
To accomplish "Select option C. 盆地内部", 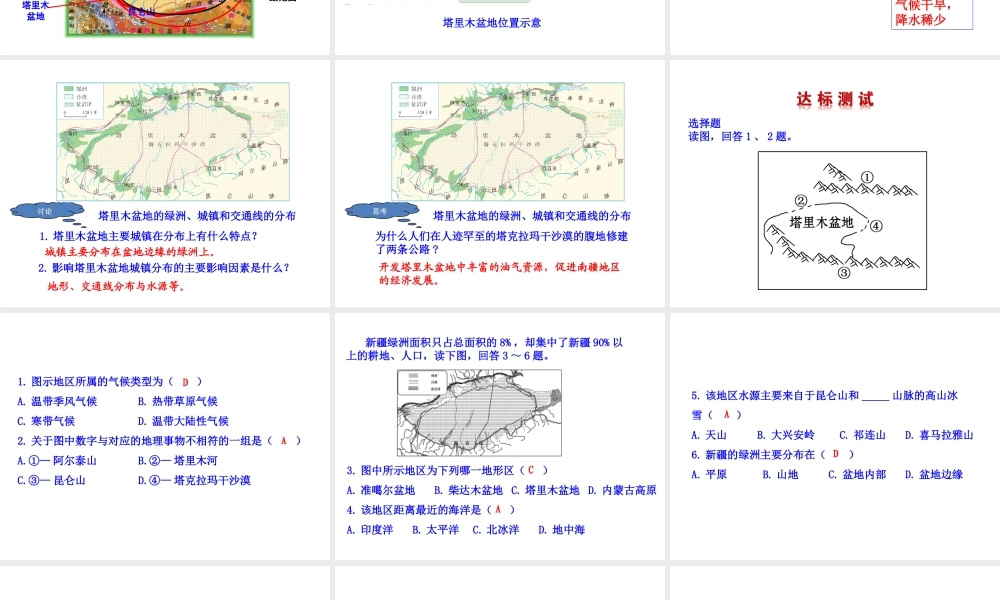I will [858, 475].
